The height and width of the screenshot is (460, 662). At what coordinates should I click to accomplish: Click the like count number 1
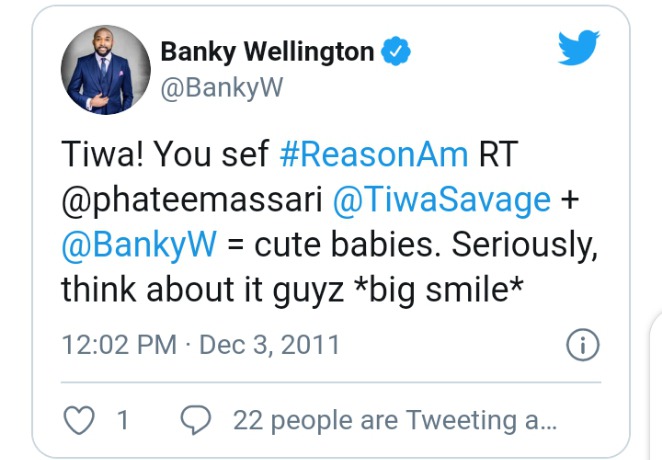[123, 420]
